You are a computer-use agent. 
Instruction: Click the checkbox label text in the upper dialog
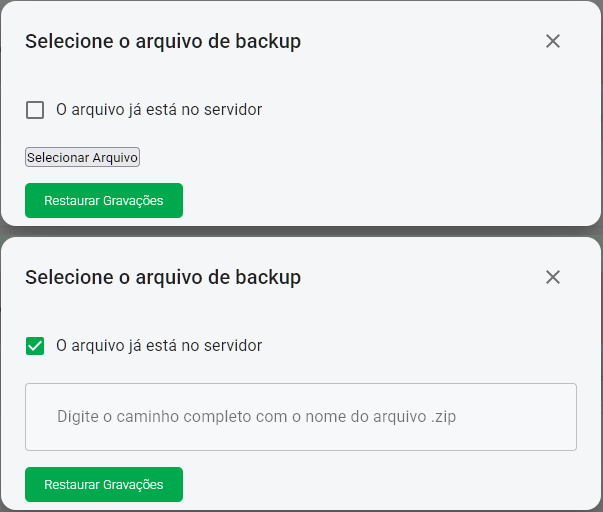click(159, 110)
